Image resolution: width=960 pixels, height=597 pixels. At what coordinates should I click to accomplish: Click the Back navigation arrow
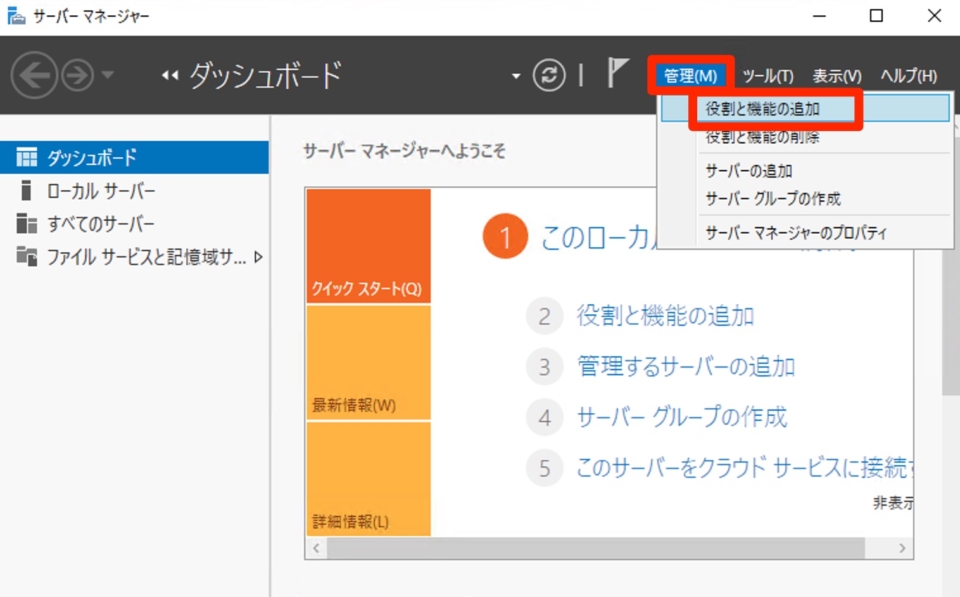pos(34,75)
